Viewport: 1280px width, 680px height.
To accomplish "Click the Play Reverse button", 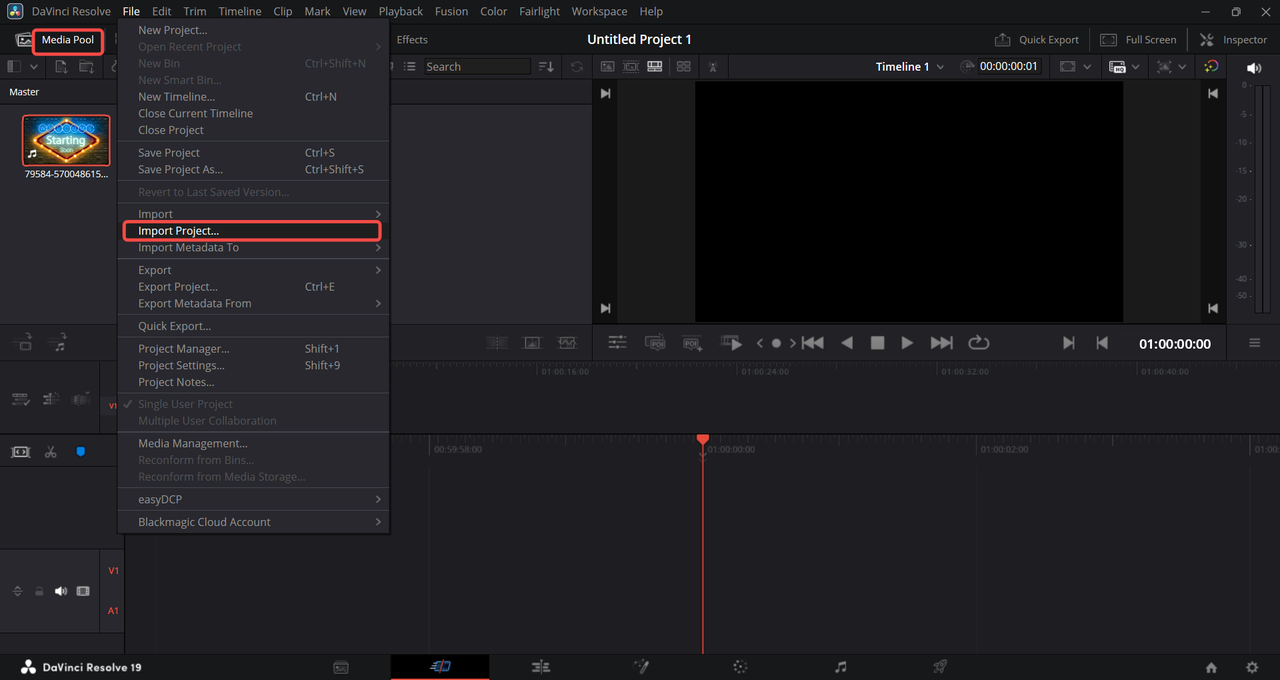I will tap(847, 343).
